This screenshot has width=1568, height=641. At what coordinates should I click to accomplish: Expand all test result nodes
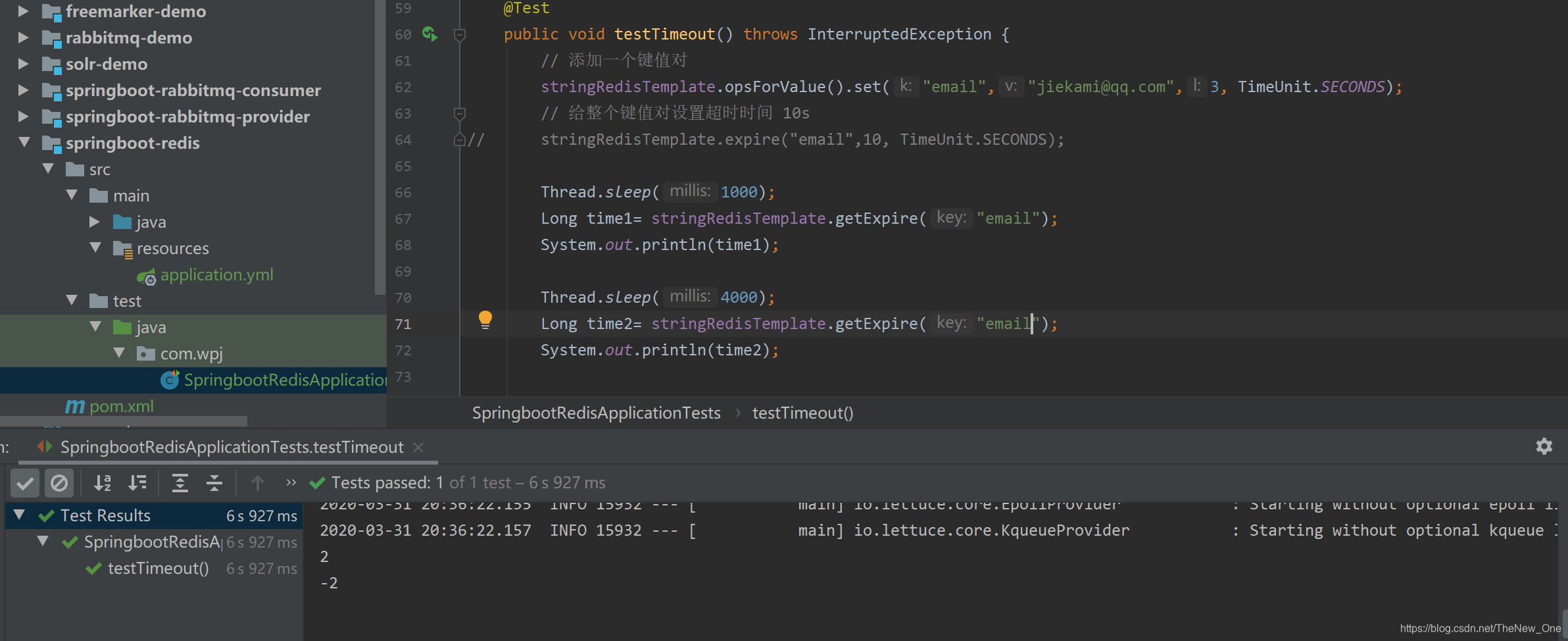pos(180,484)
